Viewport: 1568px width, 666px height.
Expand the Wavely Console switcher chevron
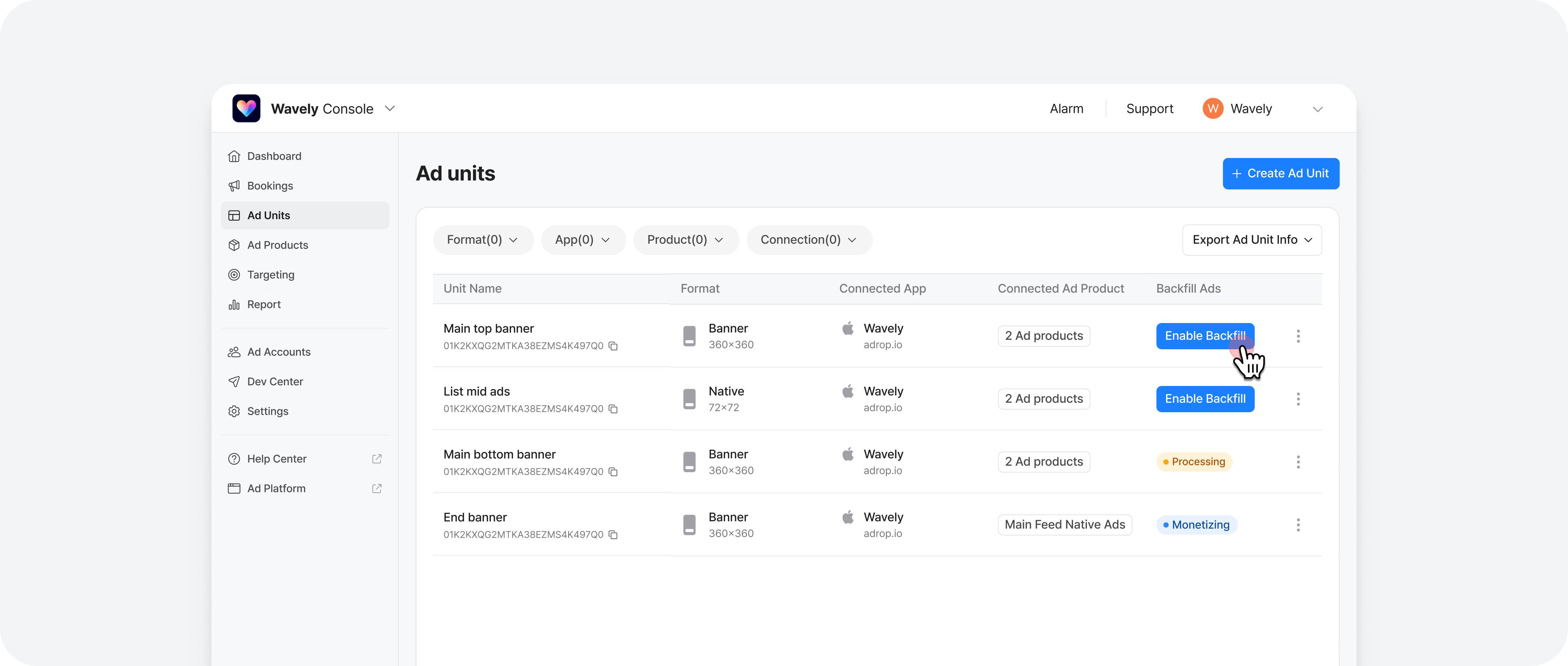pos(390,108)
